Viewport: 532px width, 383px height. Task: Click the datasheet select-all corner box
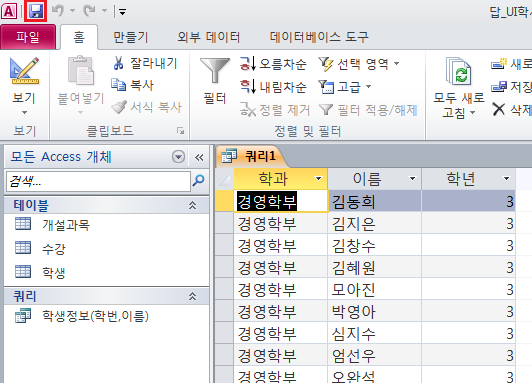click(225, 179)
